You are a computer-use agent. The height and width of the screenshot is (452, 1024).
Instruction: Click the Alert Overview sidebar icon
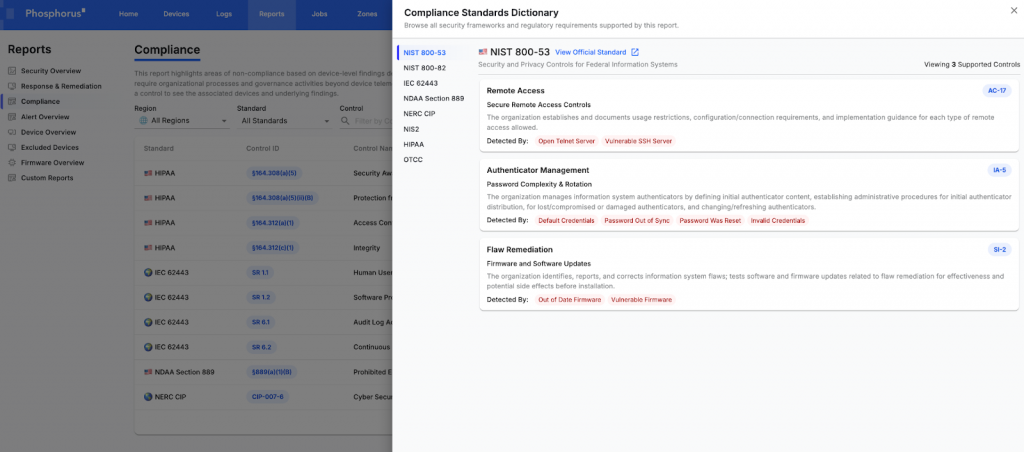click(12, 117)
